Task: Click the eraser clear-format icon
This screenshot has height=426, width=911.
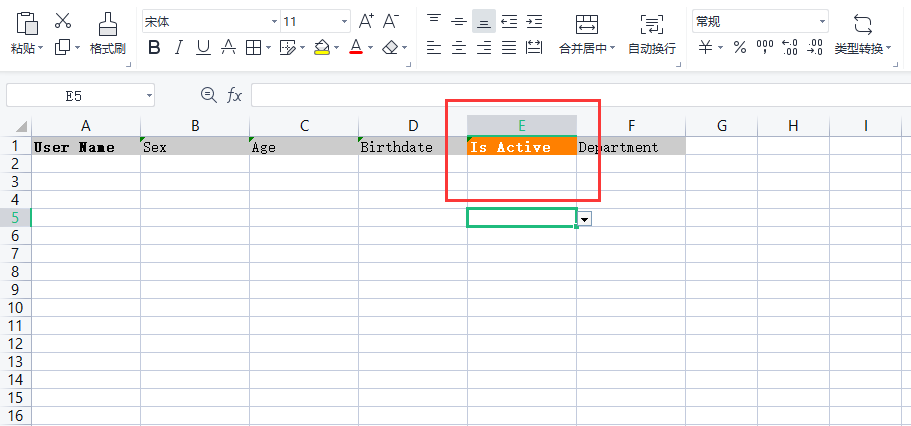Action: coord(390,47)
